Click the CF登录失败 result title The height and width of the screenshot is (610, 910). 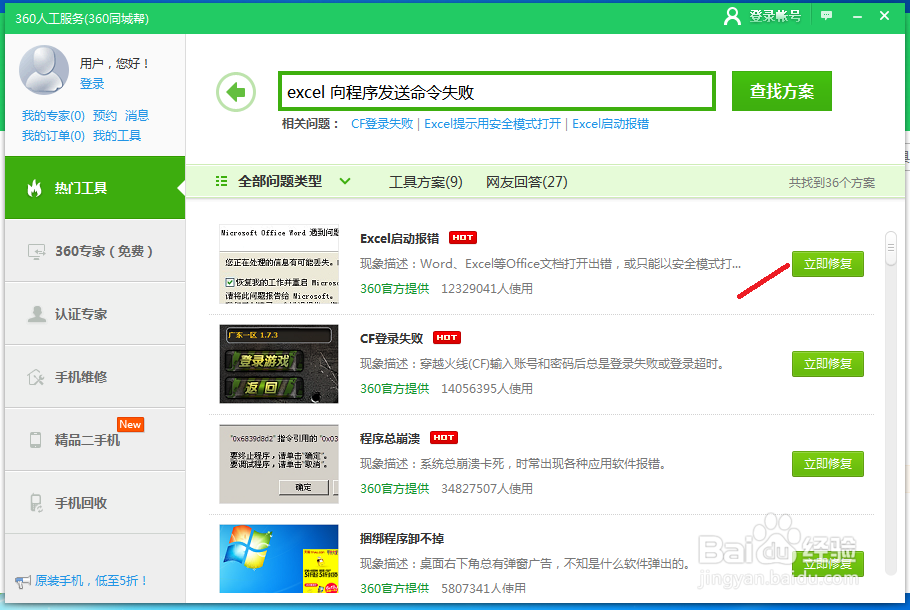coord(391,338)
